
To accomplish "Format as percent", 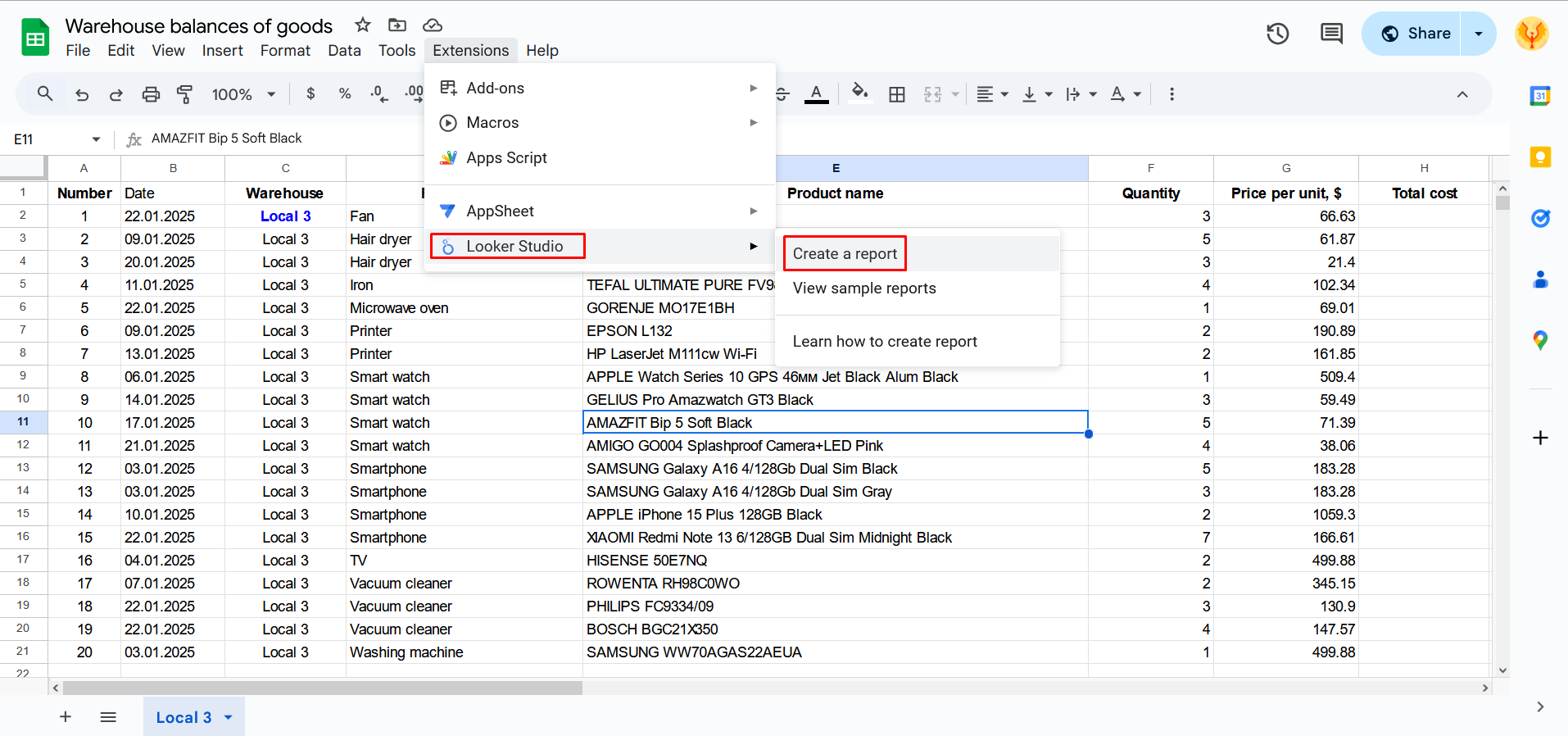I will pyautogui.click(x=345, y=94).
